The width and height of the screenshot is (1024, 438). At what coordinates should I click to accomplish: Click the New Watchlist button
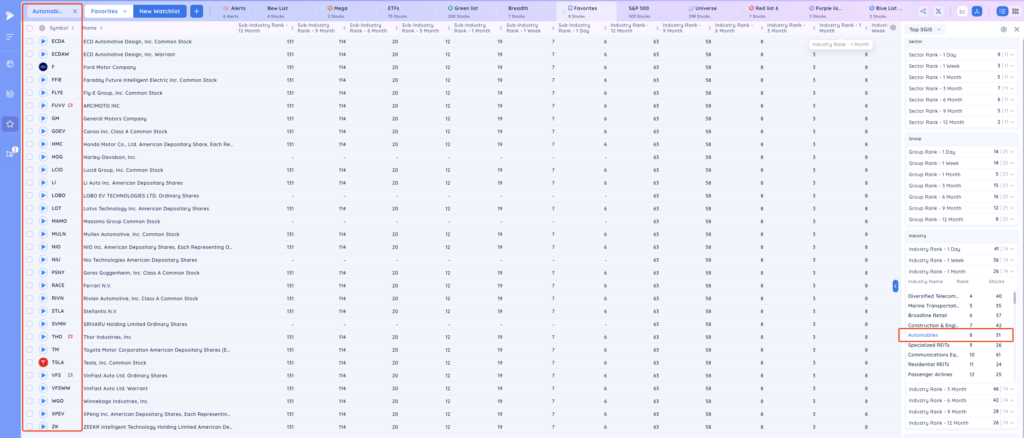coord(160,11)
